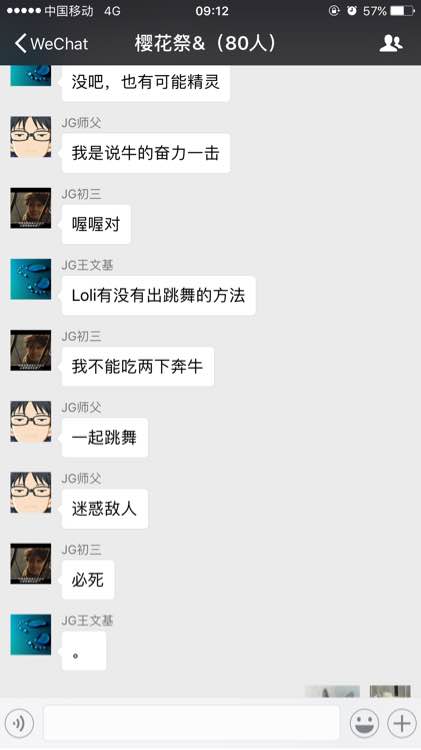Tap the 没吧，也有可能精灵 message
The width and height of the screenshot is (421, 750).
click(x=145, y=83)
